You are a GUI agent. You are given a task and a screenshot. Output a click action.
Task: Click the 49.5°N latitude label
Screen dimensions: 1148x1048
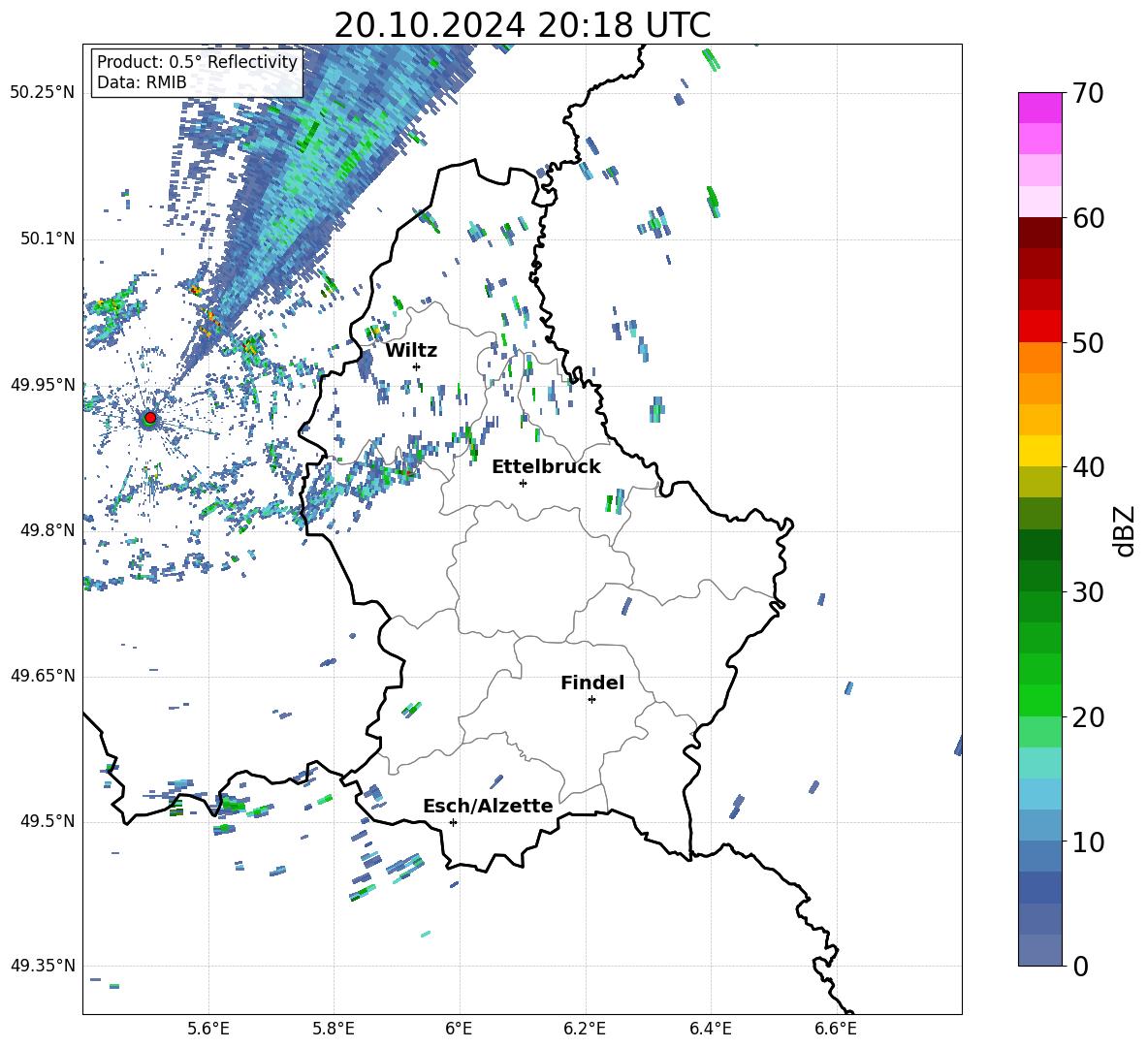(x=48, y=822)
